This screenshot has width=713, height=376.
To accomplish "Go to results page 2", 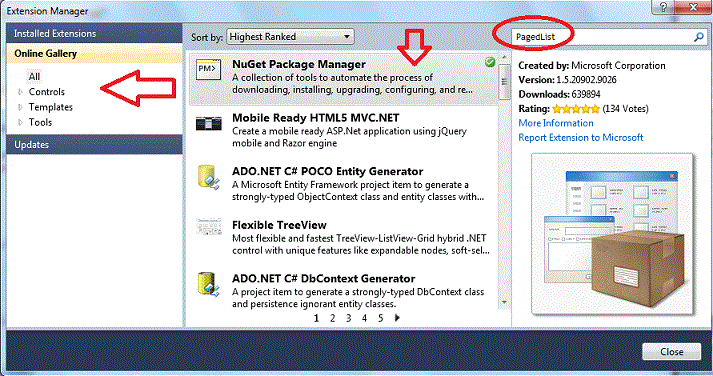I will pos(332,318).
